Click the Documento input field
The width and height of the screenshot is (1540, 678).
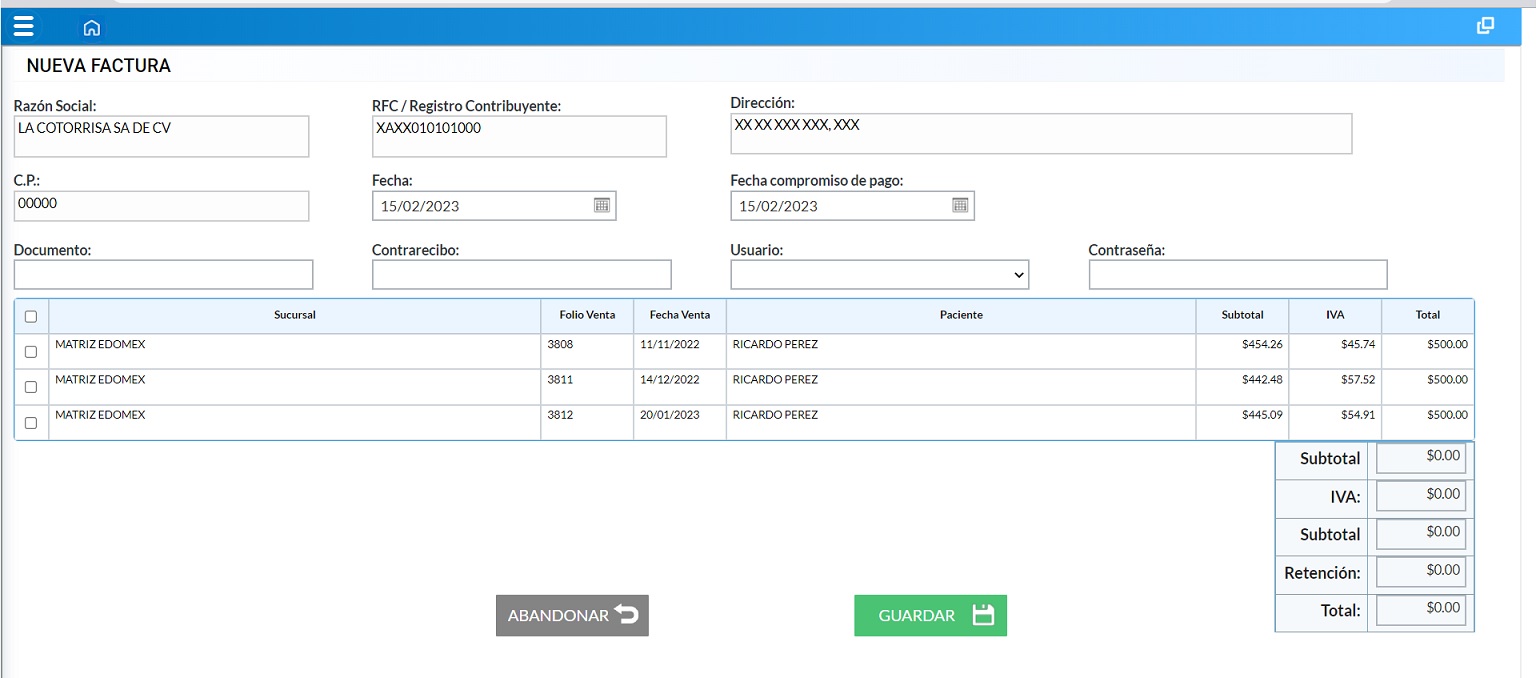(x=164, y=275)
